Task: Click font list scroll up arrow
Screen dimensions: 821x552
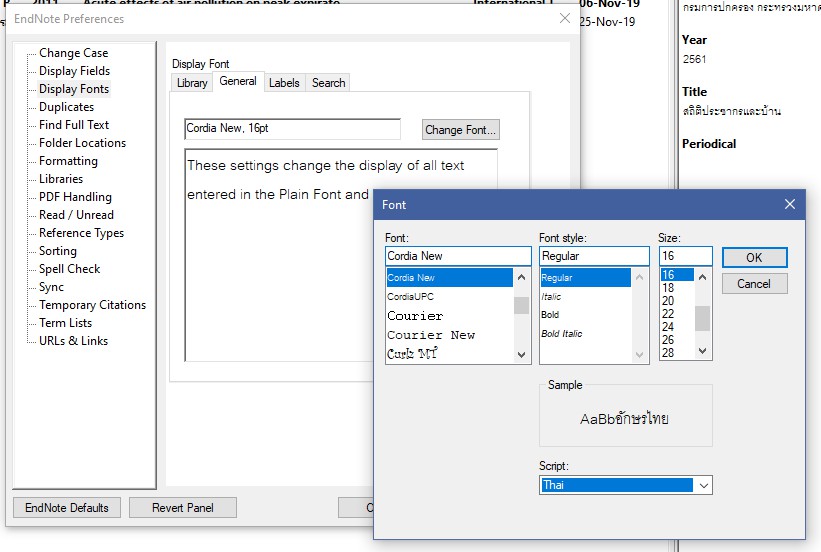Action: (522, 277)
